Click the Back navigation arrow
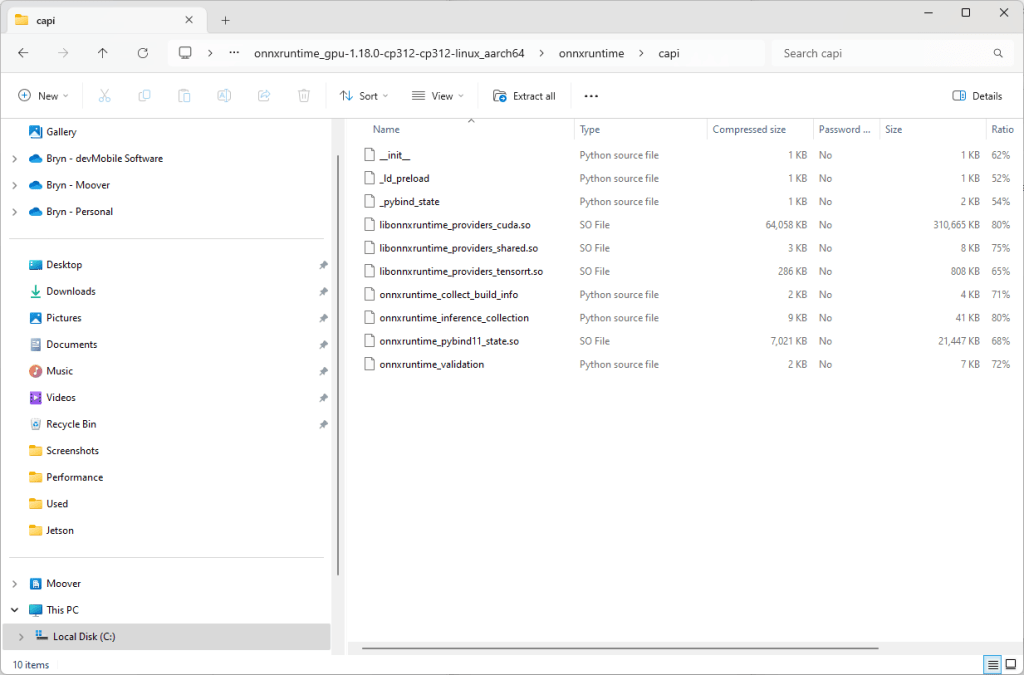 coord(23,53)
